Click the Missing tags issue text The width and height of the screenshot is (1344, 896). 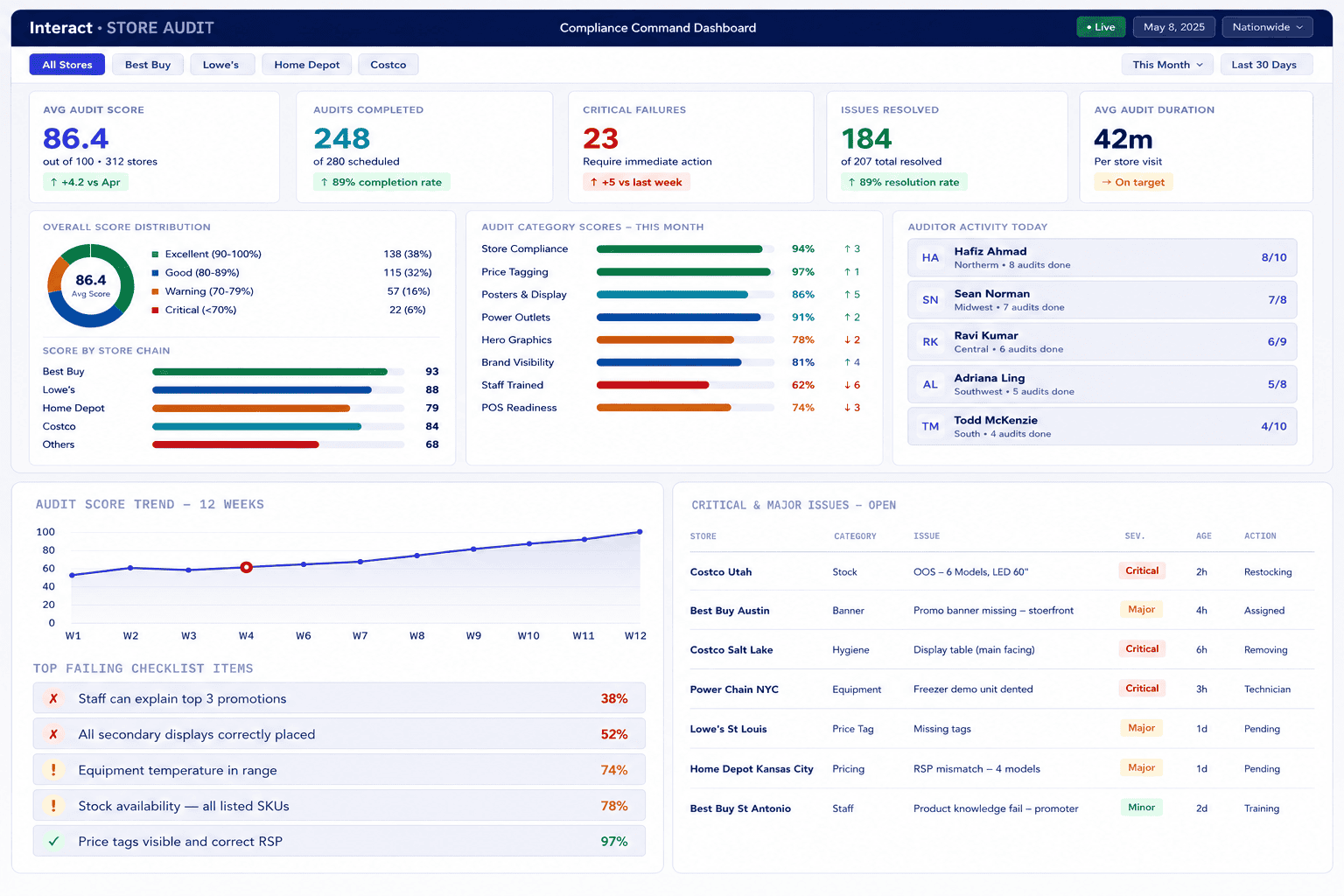click(942, 729)
